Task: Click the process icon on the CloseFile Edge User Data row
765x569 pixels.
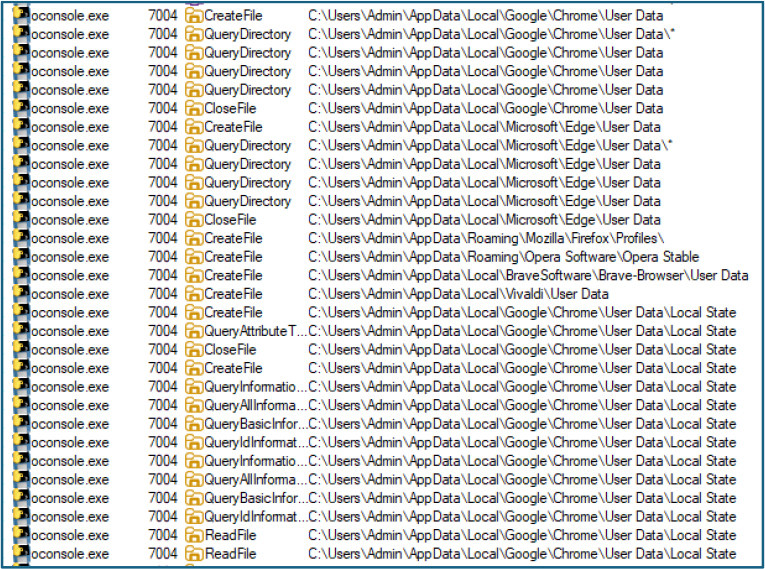Action: click(21, 219)
